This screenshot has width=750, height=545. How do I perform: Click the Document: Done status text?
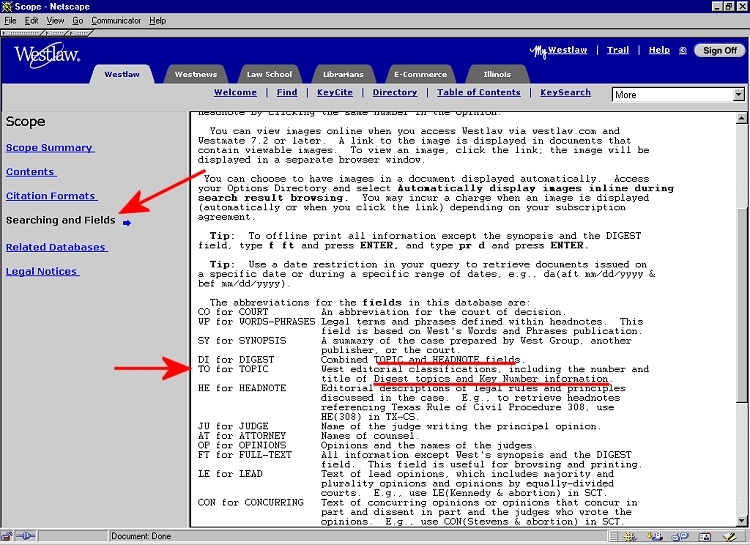[141, 536]
